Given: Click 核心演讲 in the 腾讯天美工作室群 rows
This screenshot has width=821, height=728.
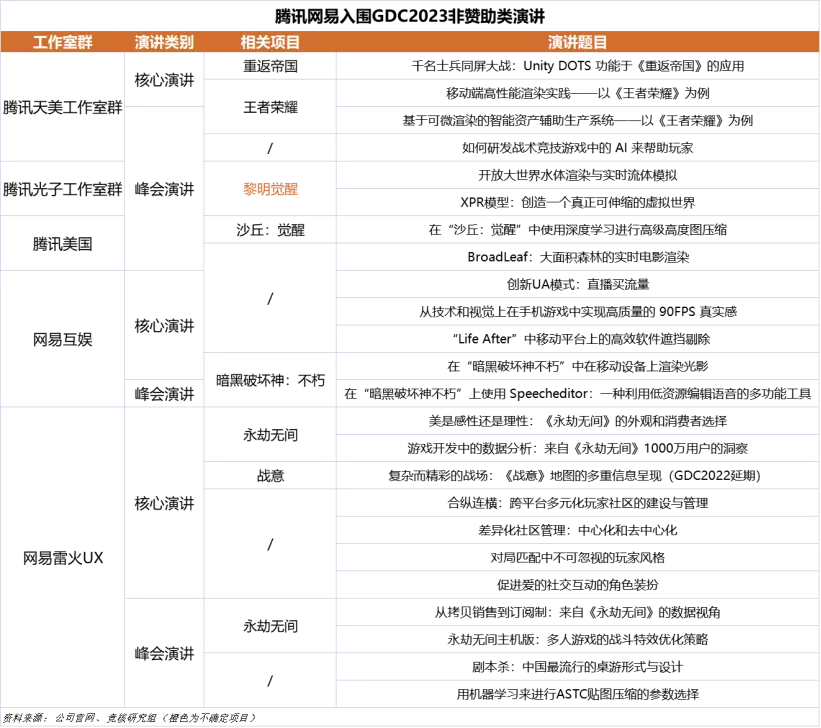Looking at the screenshot, I should tap(164, 80).
